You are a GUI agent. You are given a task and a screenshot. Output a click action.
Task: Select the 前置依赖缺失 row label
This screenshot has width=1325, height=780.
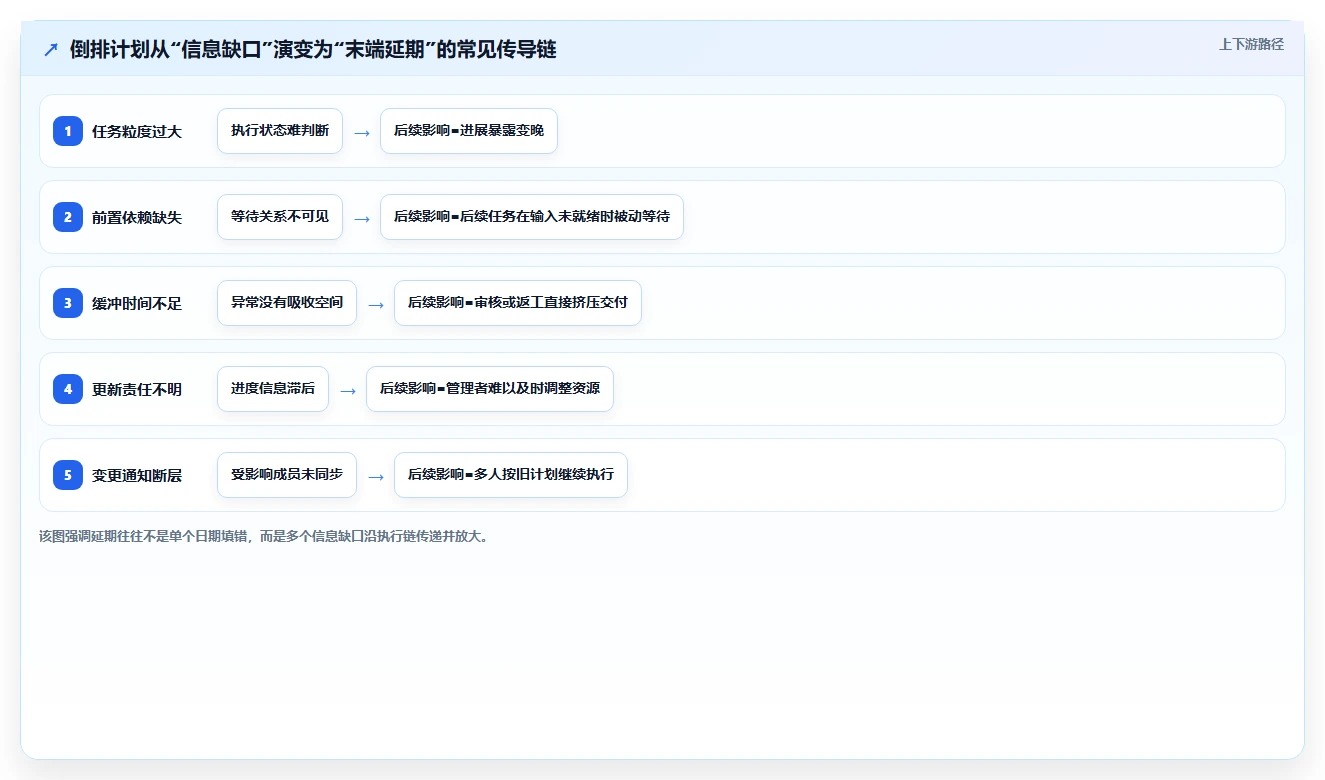tap(137, 217)
